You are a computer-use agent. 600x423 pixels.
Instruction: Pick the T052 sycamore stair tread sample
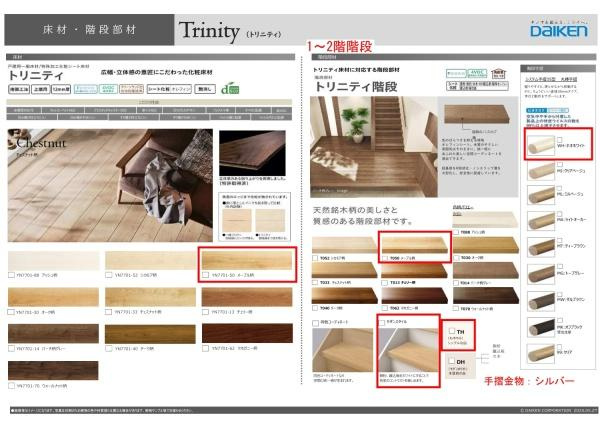345,245
